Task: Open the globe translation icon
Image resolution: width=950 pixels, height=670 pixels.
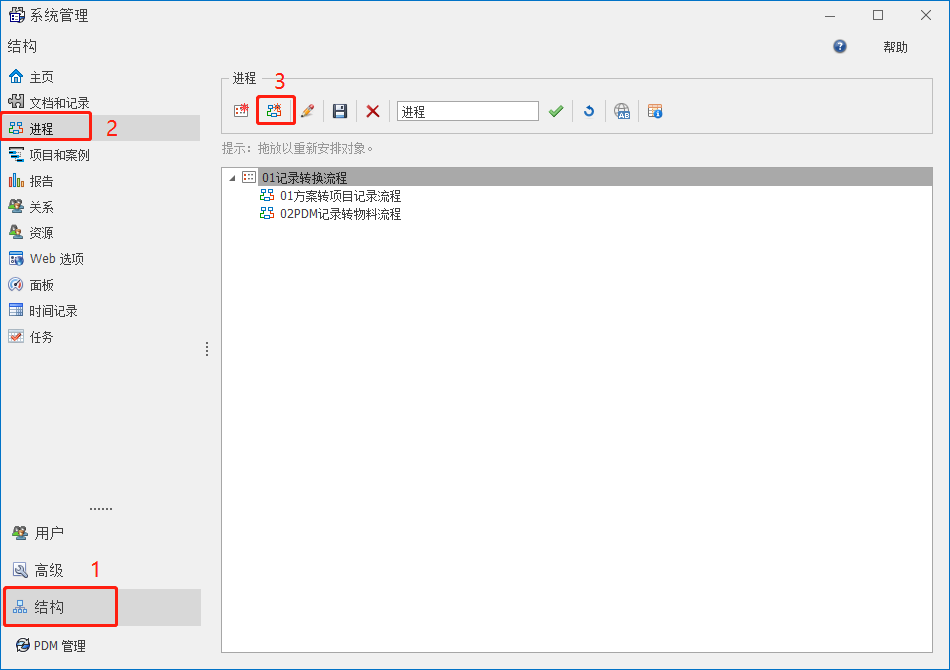Action: tap(622, 111)
